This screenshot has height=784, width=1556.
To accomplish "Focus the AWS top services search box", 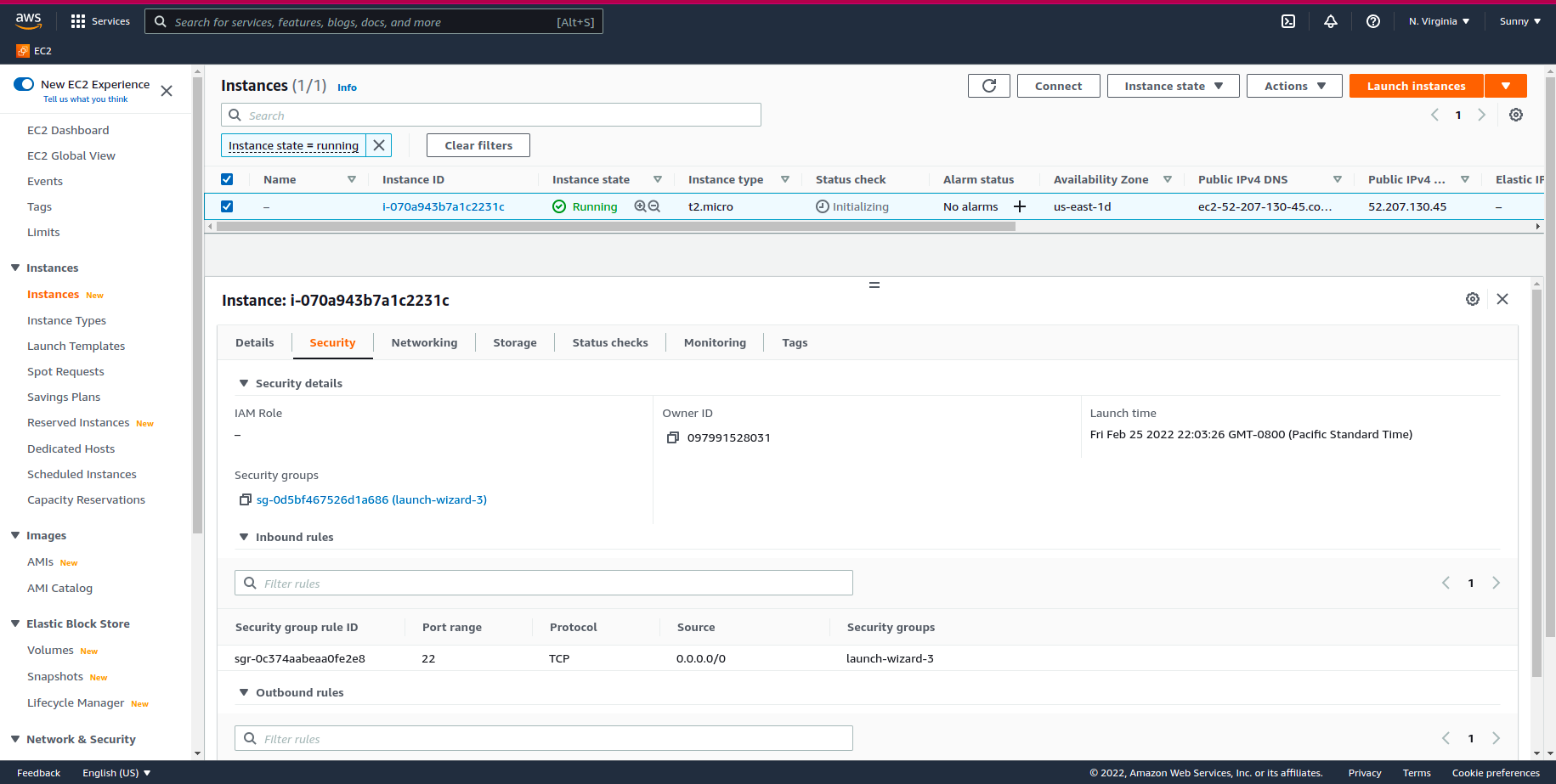I will click(x=374, y=21).
